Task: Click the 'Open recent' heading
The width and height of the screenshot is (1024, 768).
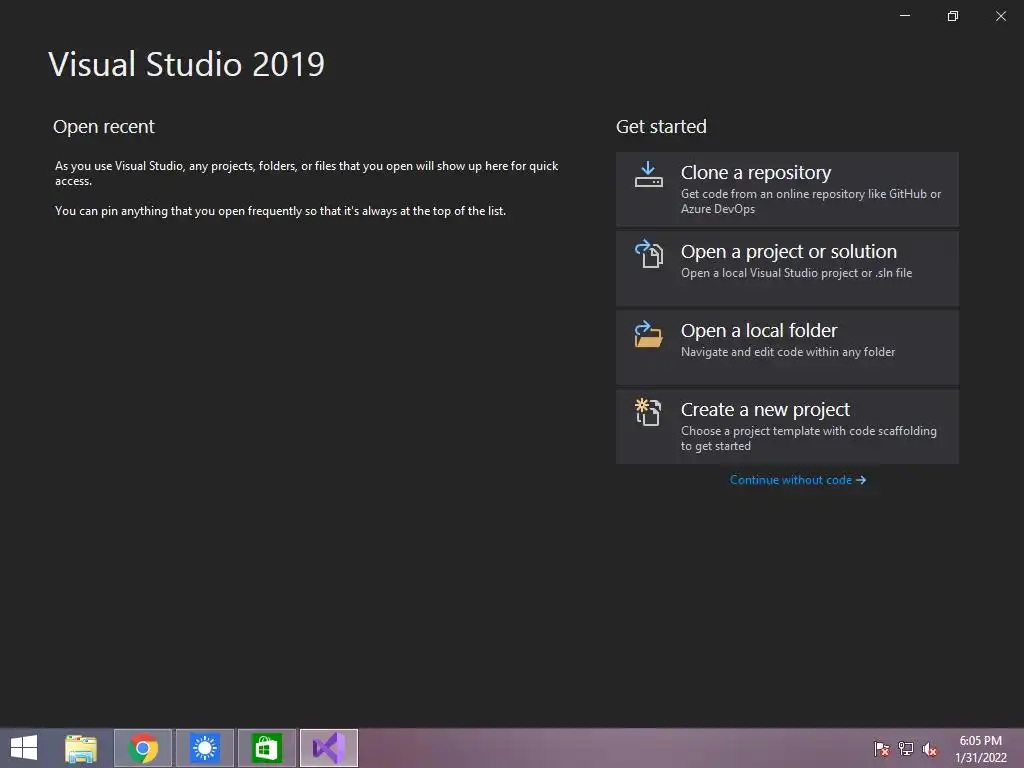Action: click(x=104, y=127)
